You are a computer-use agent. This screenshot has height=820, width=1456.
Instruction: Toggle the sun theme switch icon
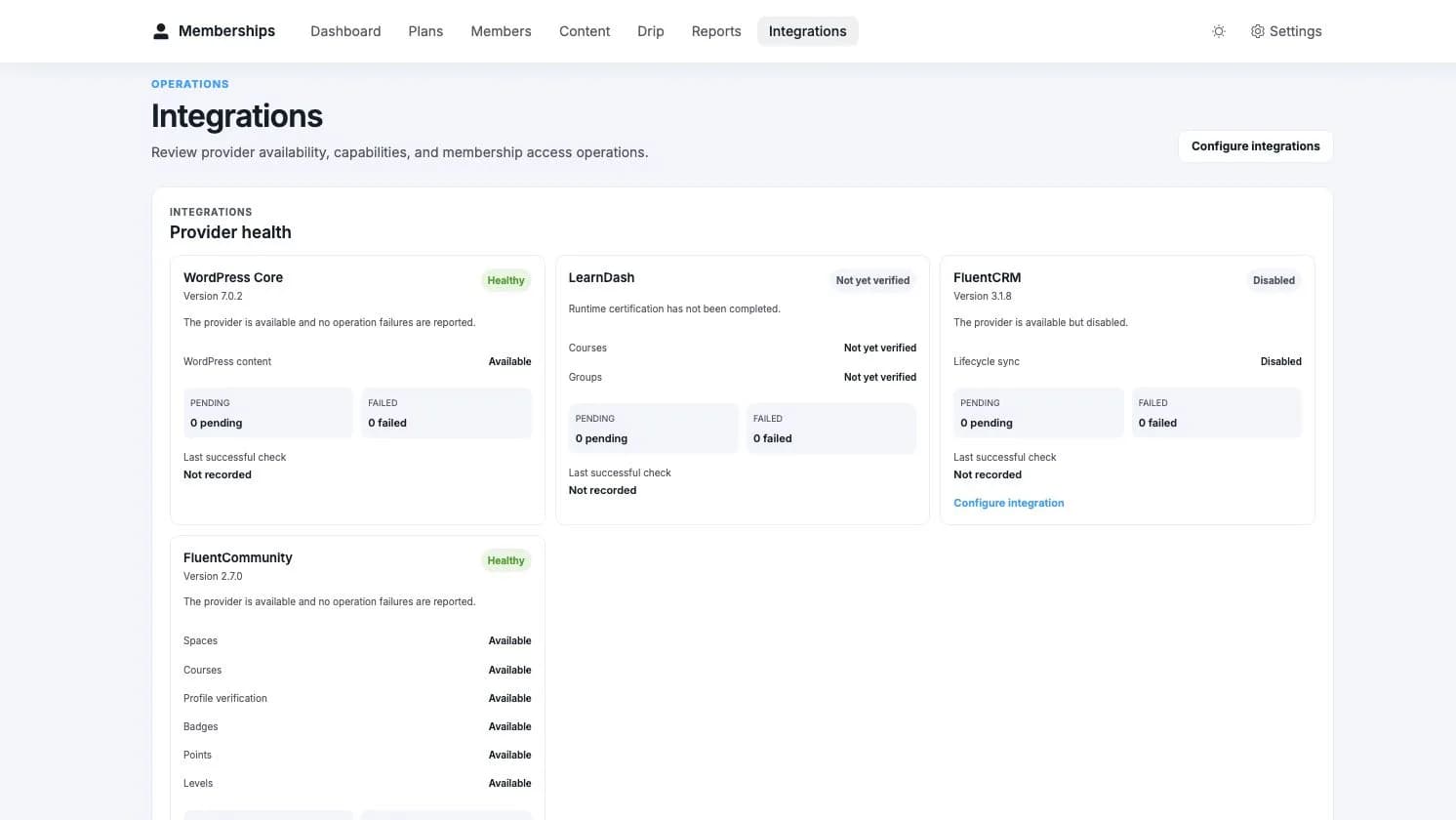[1219, 31]
